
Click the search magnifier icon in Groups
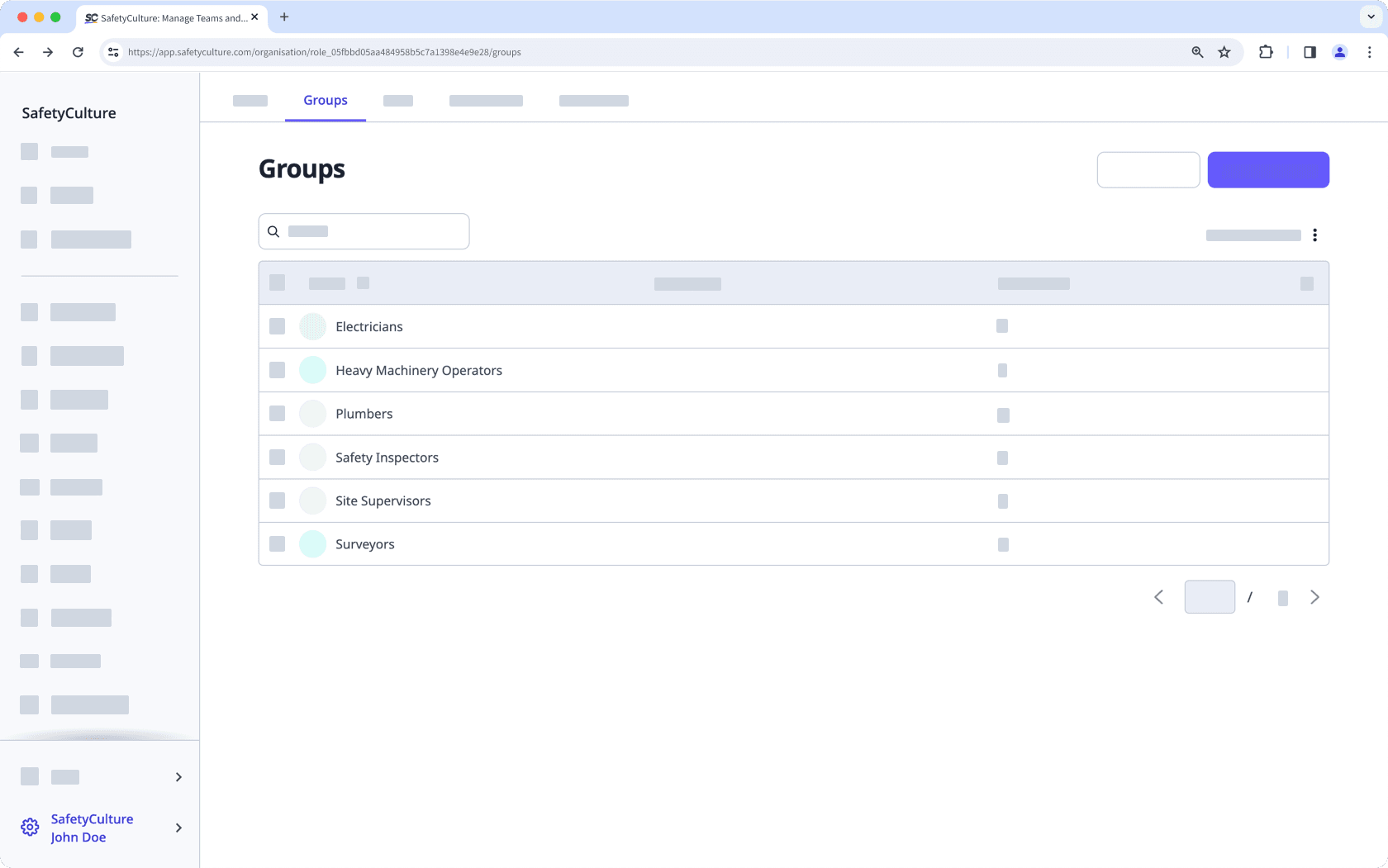(273, 231)
